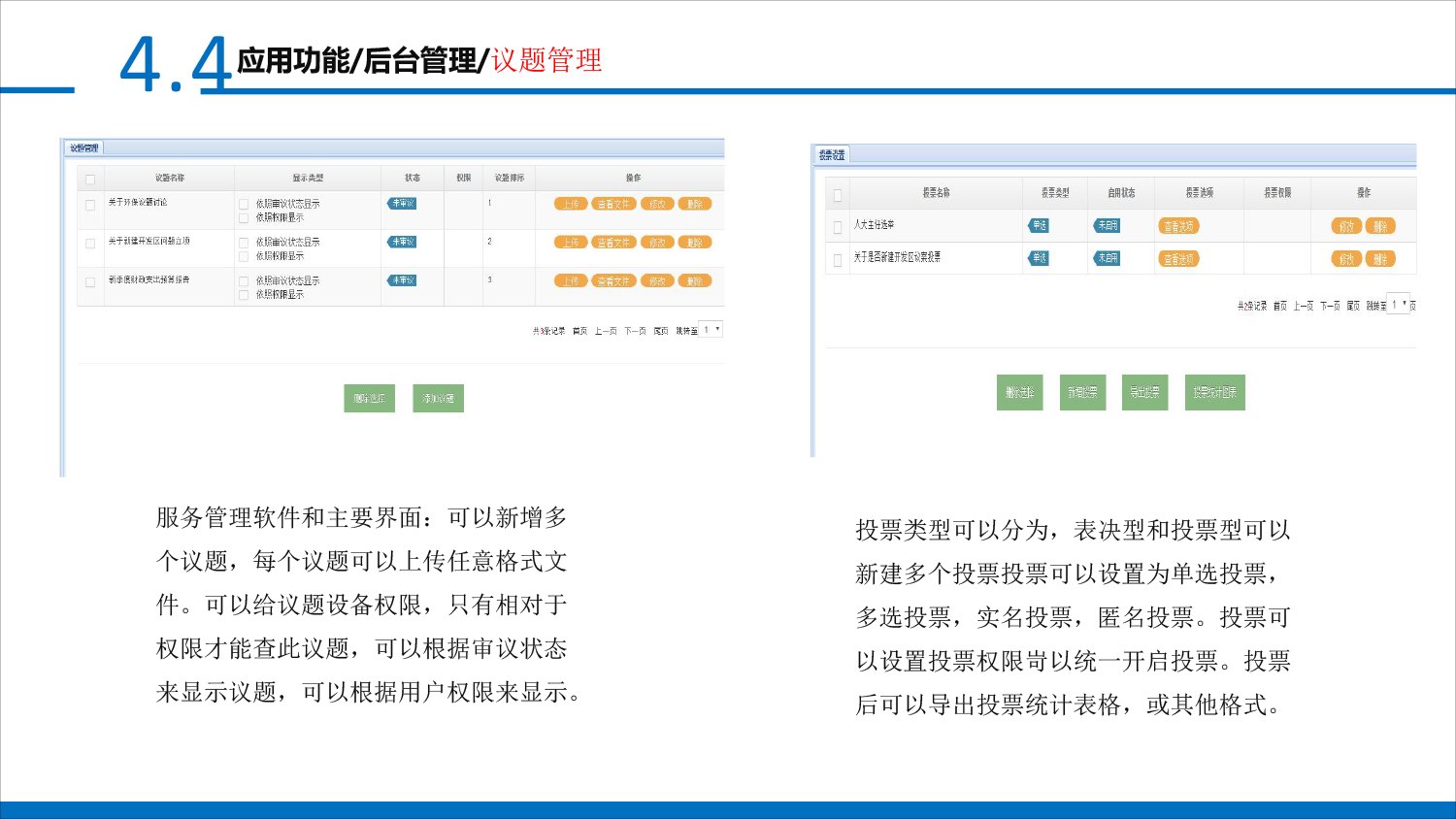Go to 首页 in 议题管理 pagination
The height and width of the screenshot is (819, 1456).
pyautogui.click(x=579, y=332)
